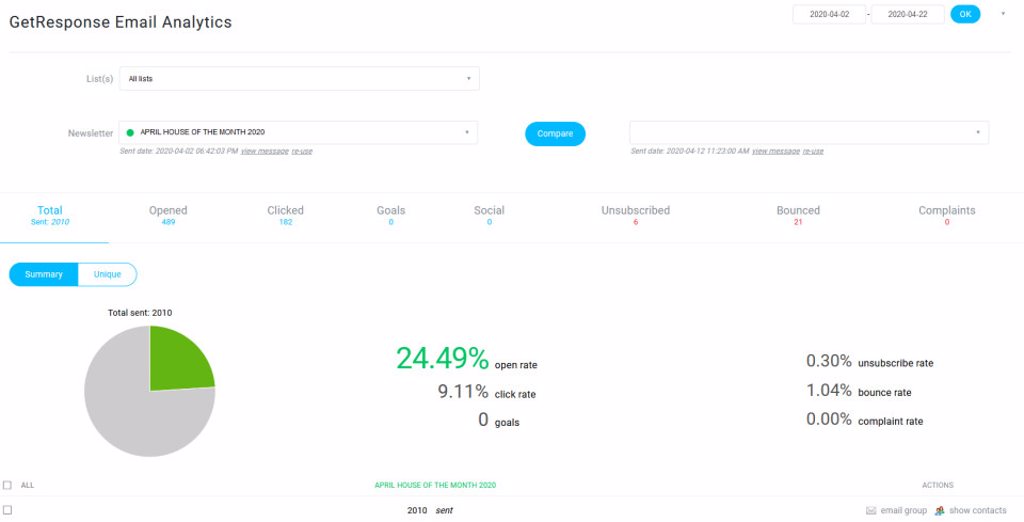Select the Clicked tab

[x=285, y=216]
